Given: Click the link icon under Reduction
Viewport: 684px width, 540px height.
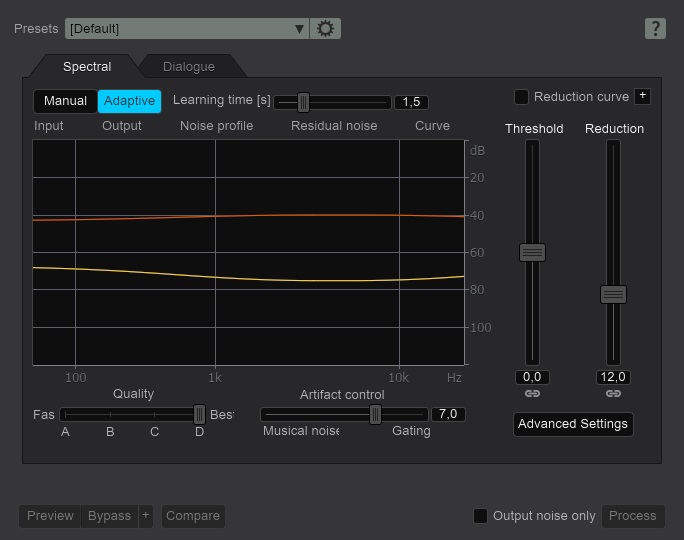Looking at the screenshot, I should coord(613,394).
